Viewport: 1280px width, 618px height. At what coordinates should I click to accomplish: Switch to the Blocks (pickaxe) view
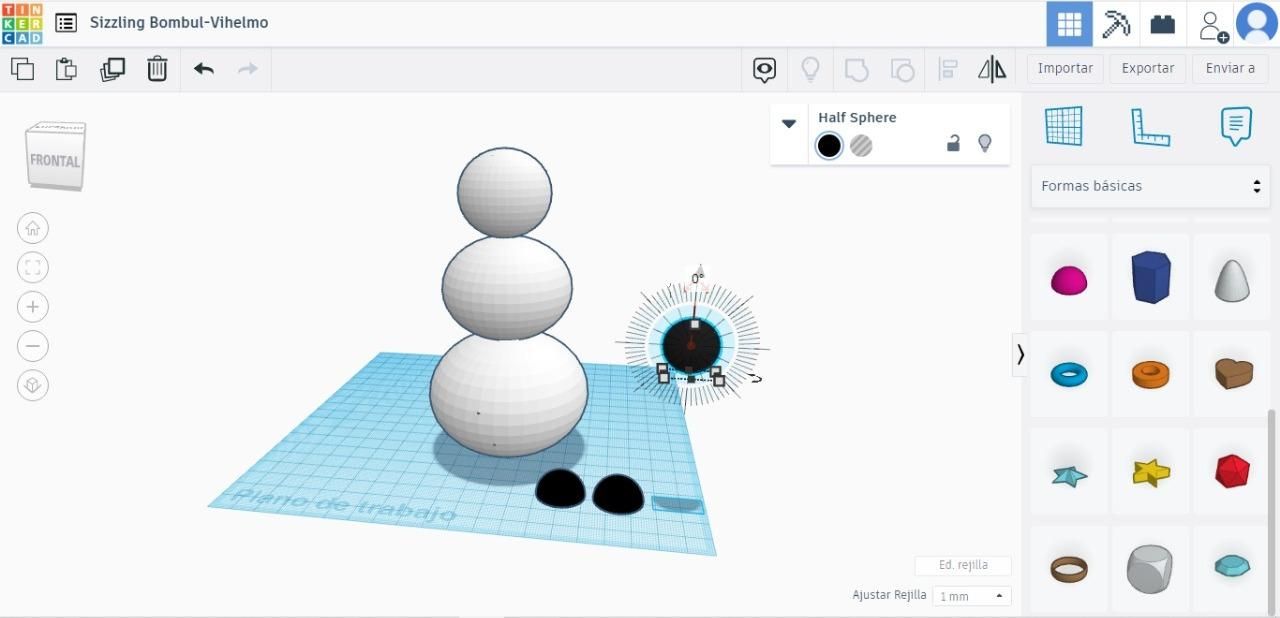pos(1116,23)
